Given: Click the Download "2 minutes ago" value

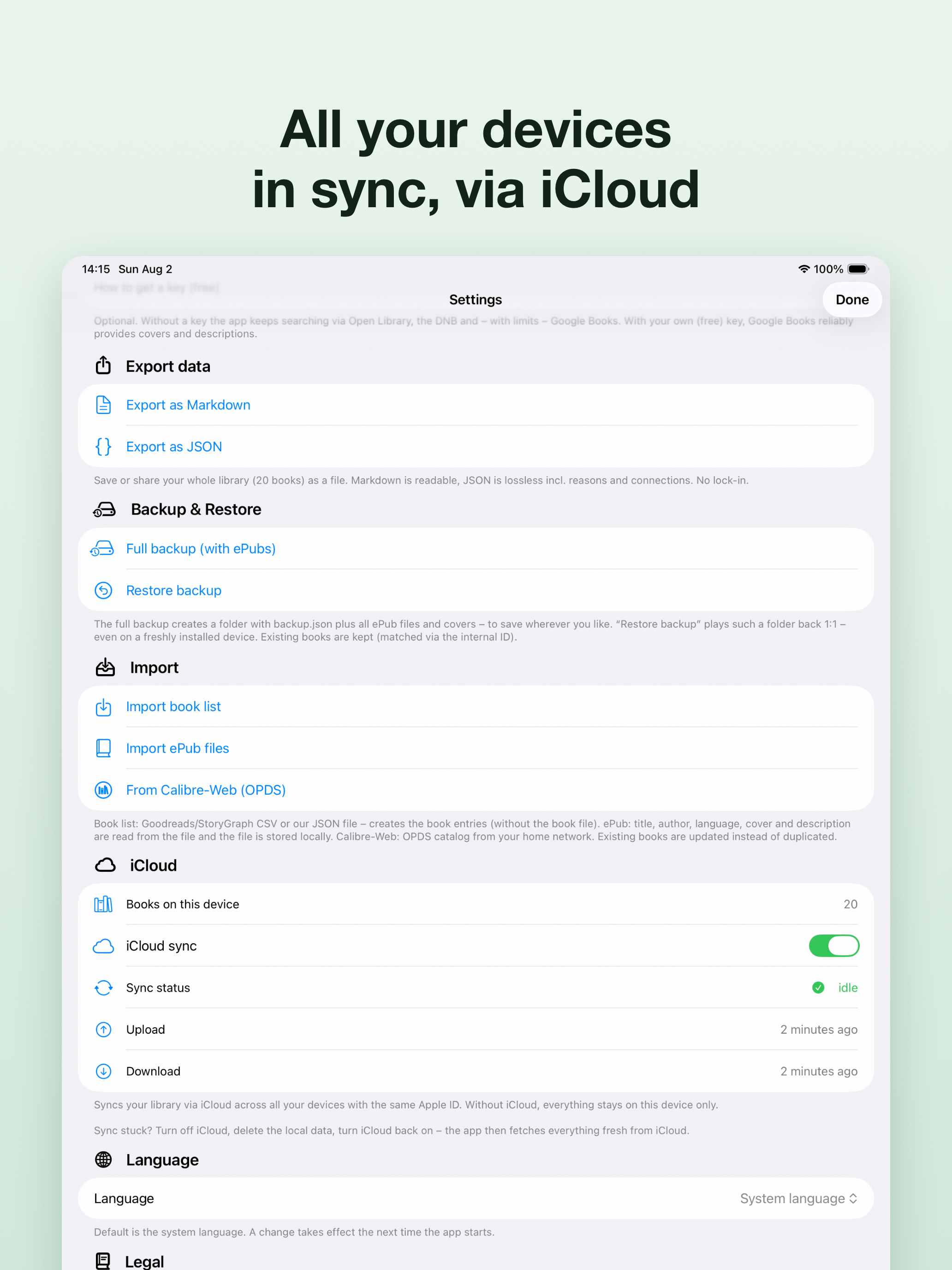Looking at the screenshot, I should 819,1072.
